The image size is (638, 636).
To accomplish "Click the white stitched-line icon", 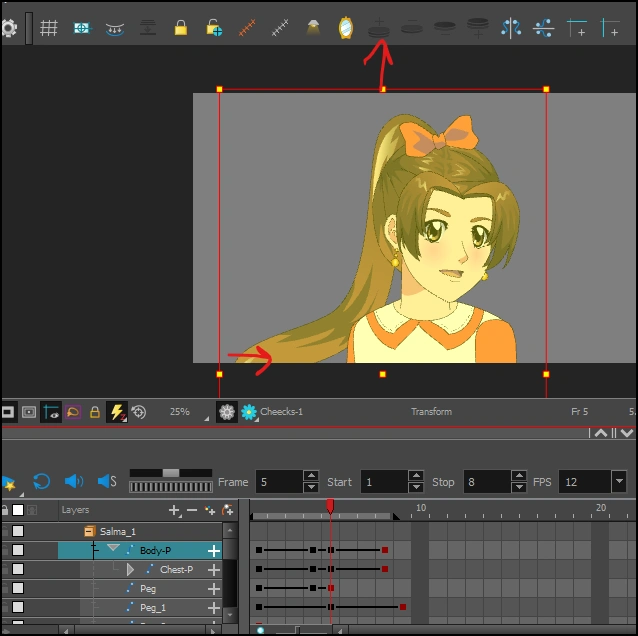I will 280,28.
